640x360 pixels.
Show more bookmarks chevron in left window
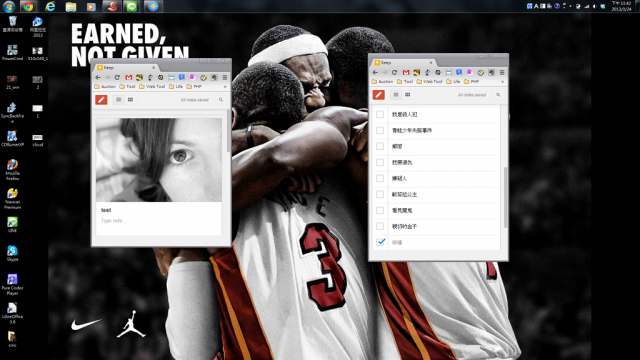point(225,87)
